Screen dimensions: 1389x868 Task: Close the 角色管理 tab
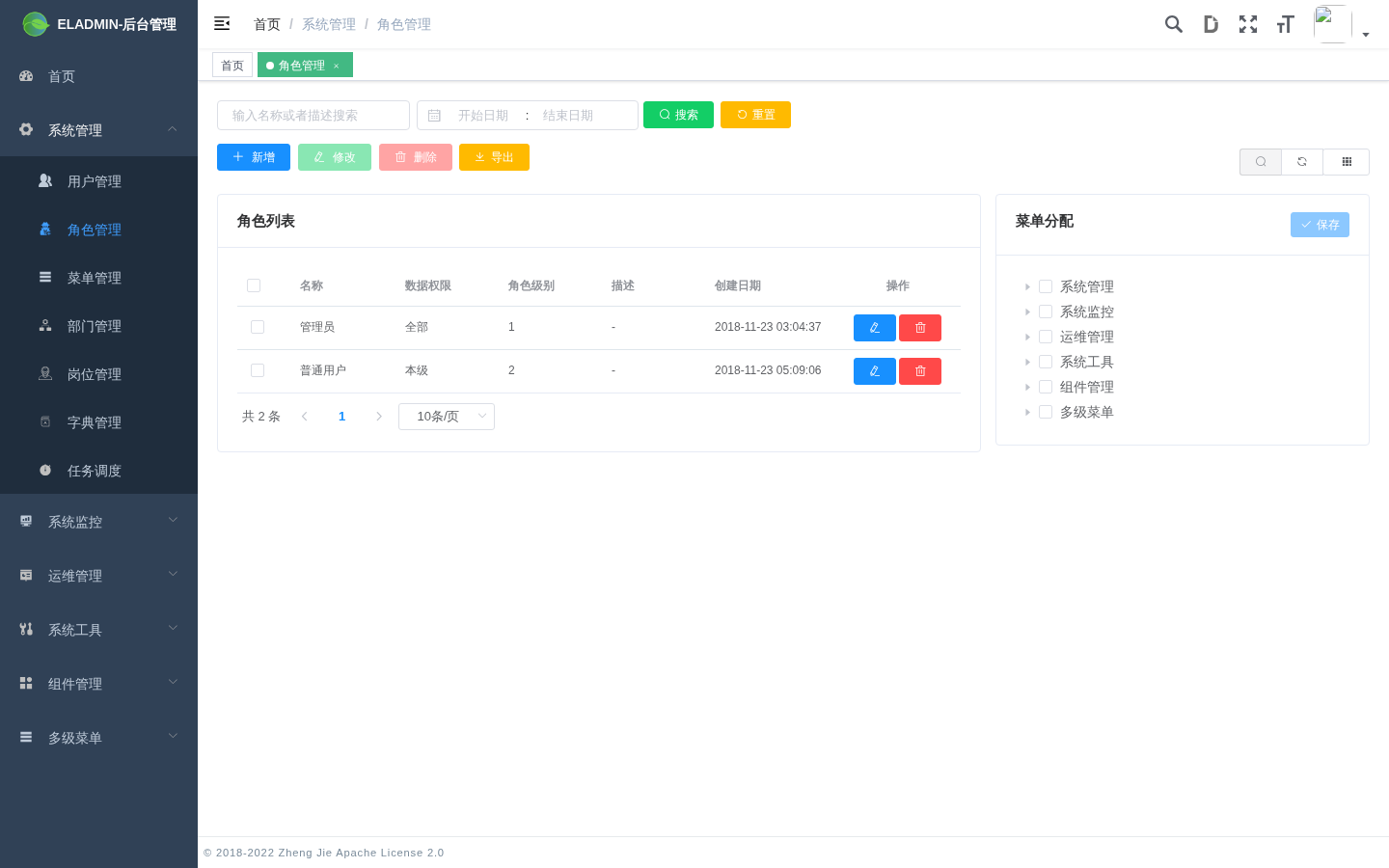(337, 66)
